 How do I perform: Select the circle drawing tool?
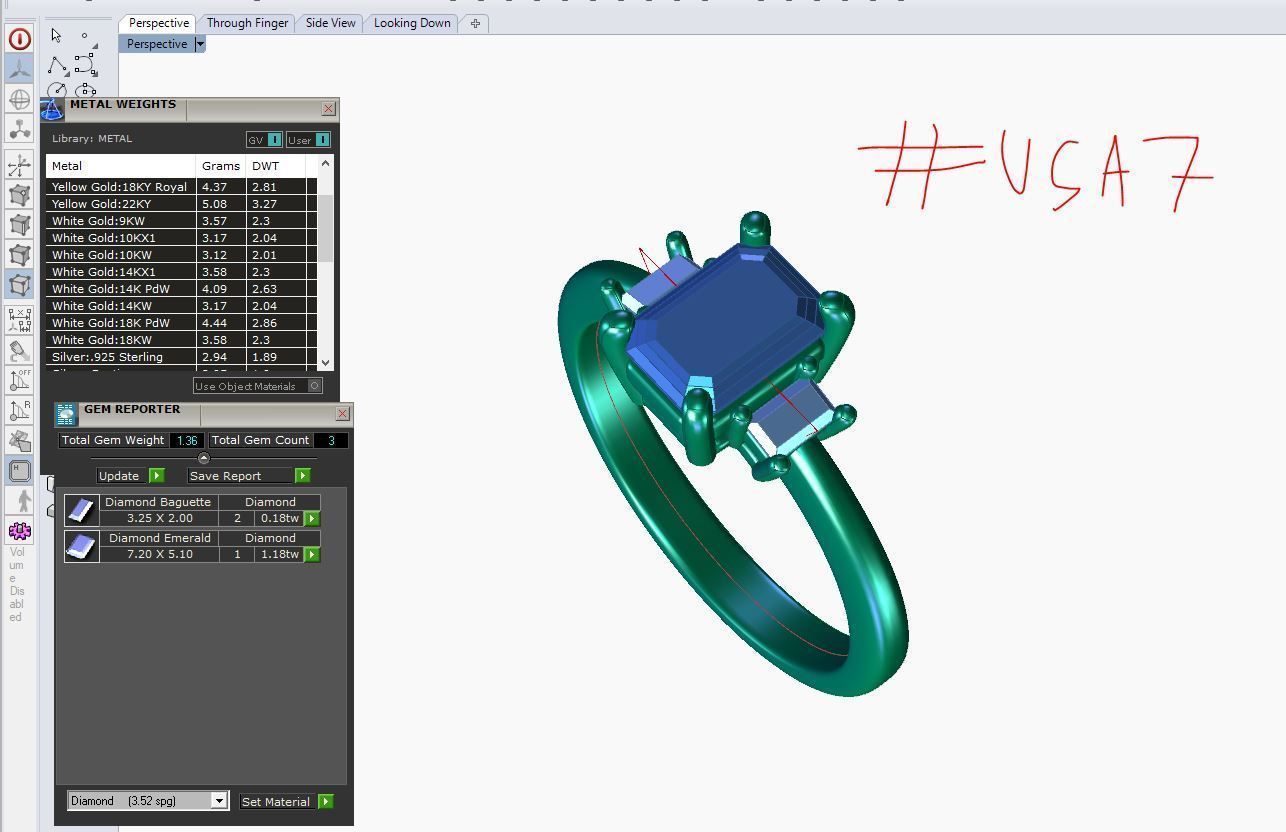57,91
